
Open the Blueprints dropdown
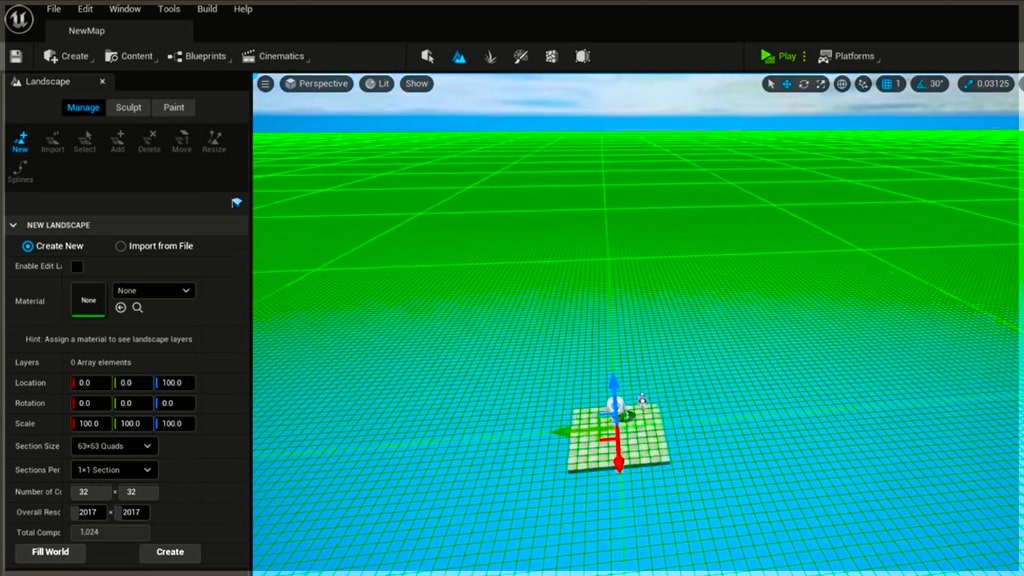(199, 57)
